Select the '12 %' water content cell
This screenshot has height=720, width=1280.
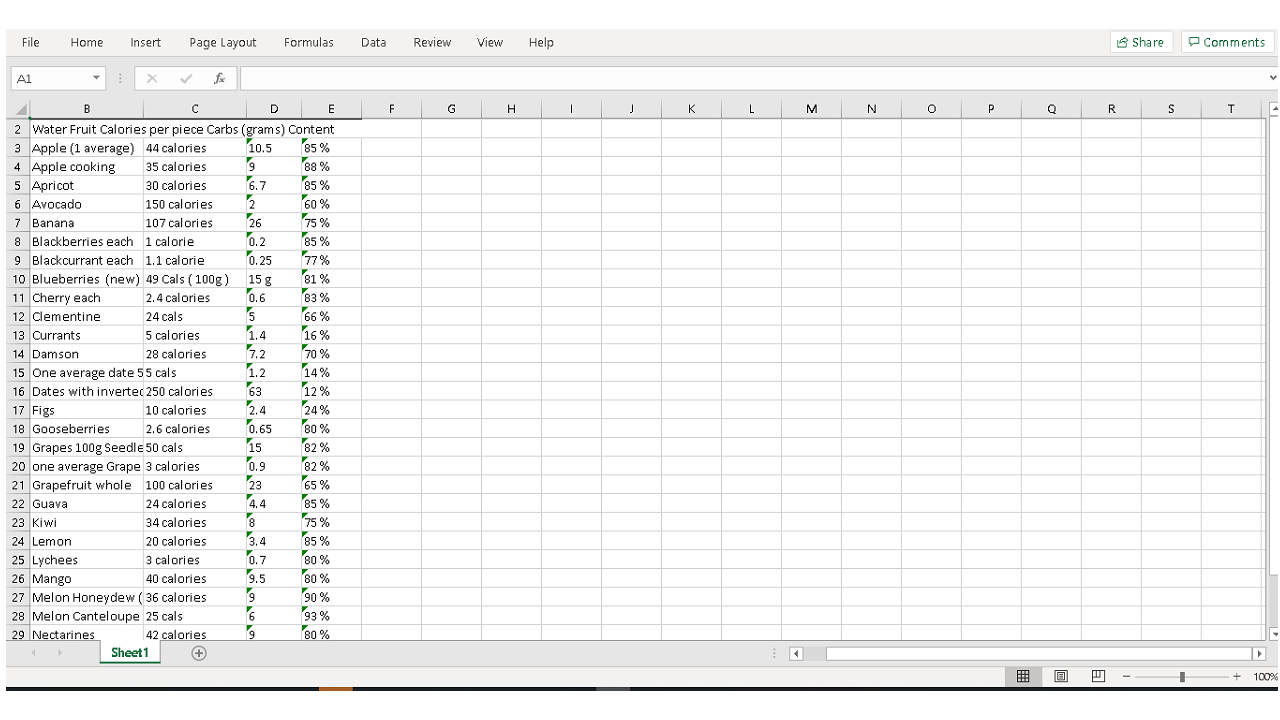pos(331,392)
